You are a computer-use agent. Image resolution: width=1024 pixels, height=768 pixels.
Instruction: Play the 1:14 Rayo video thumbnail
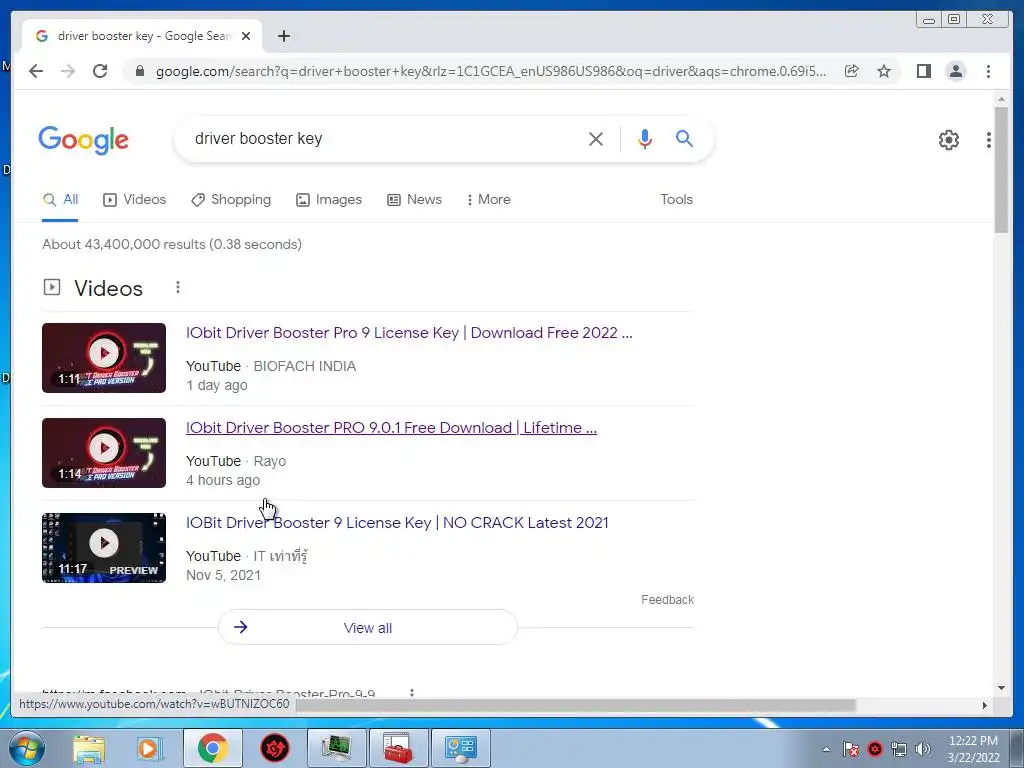(104, 453)
